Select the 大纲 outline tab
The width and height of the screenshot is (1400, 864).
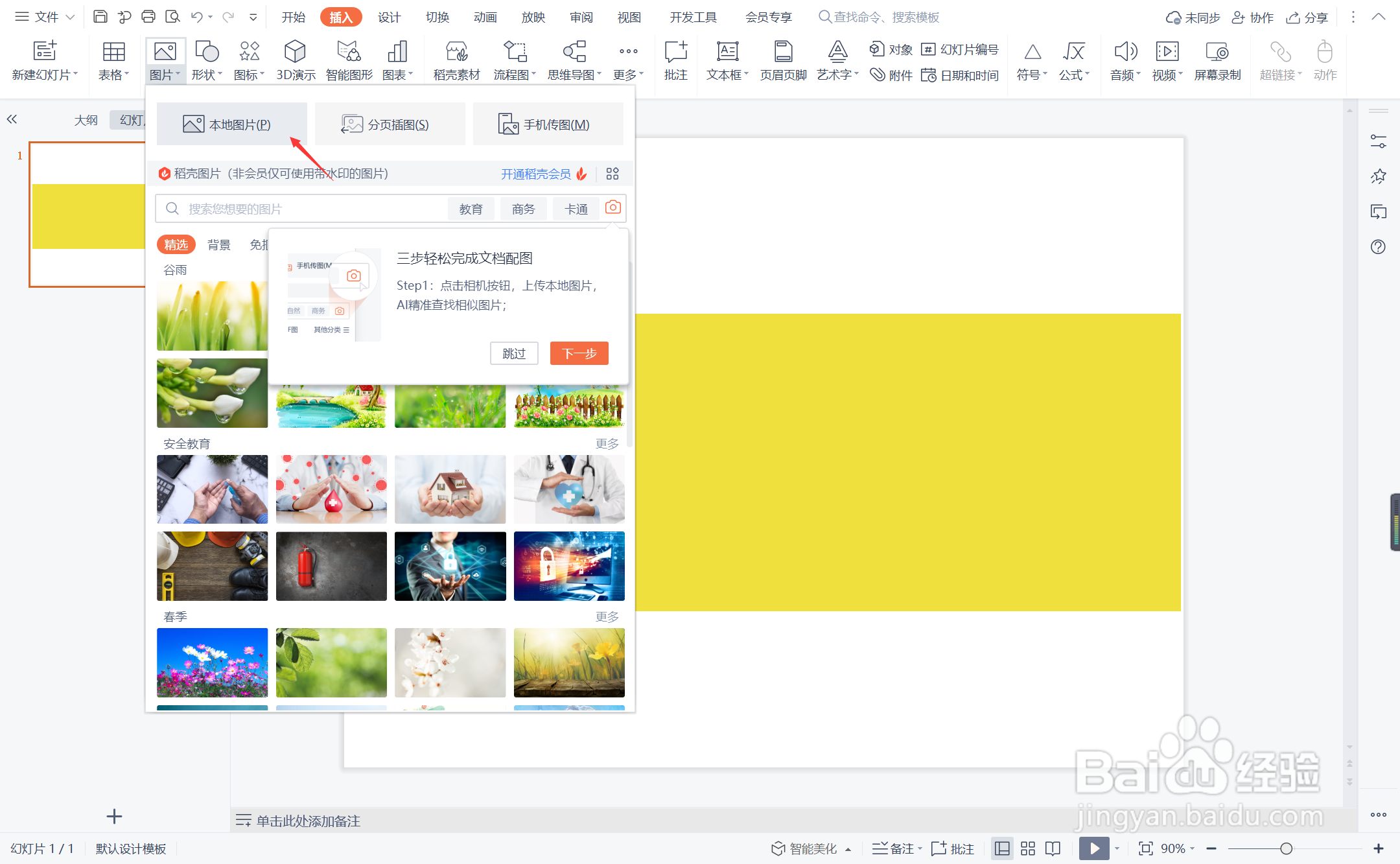pos(86,120)
